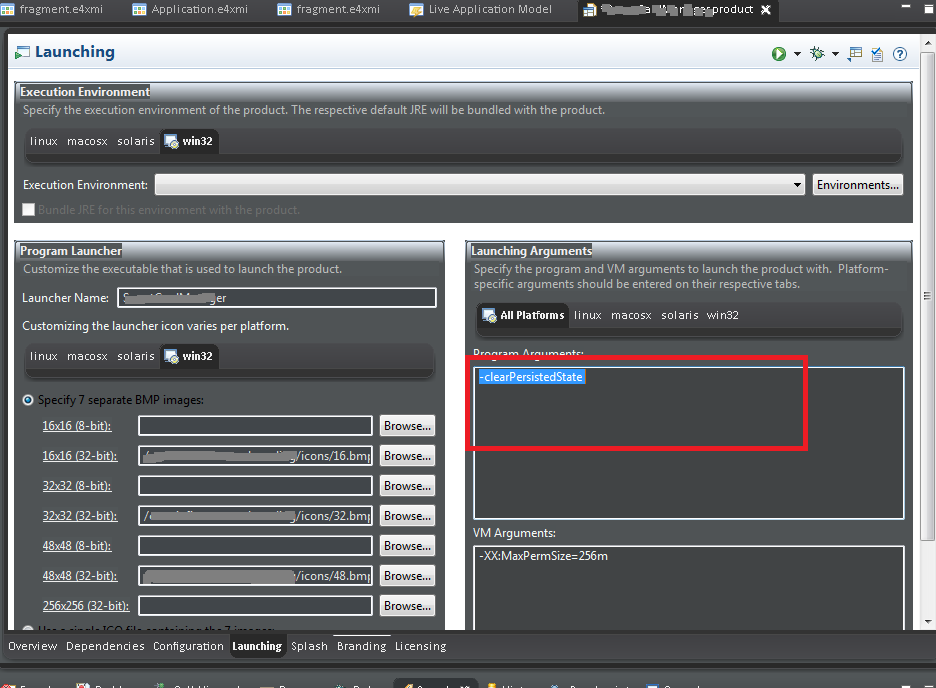Open the Branding page tab
This screenshot has width=936, height=688.
tap(361, 646)
